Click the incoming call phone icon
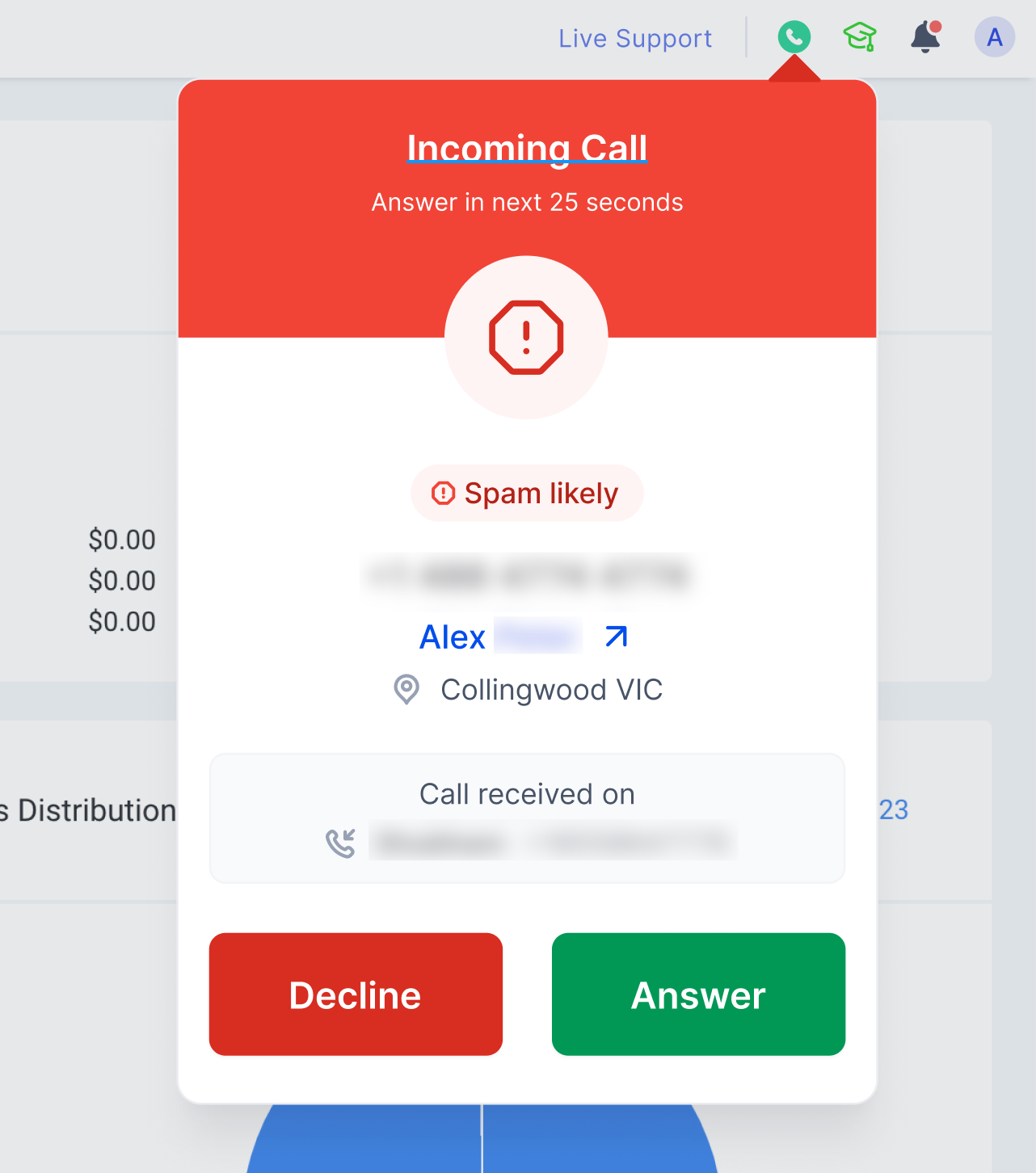The width and height of the screenshot is (1036, 1173). click(340, 843)
